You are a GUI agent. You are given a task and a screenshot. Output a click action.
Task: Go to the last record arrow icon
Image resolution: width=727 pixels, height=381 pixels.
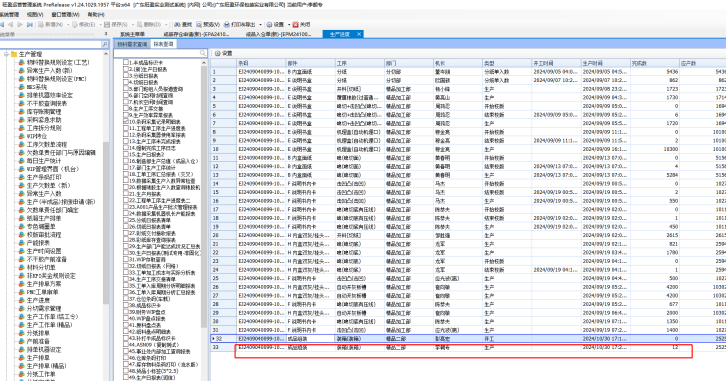tap(30, 25)
